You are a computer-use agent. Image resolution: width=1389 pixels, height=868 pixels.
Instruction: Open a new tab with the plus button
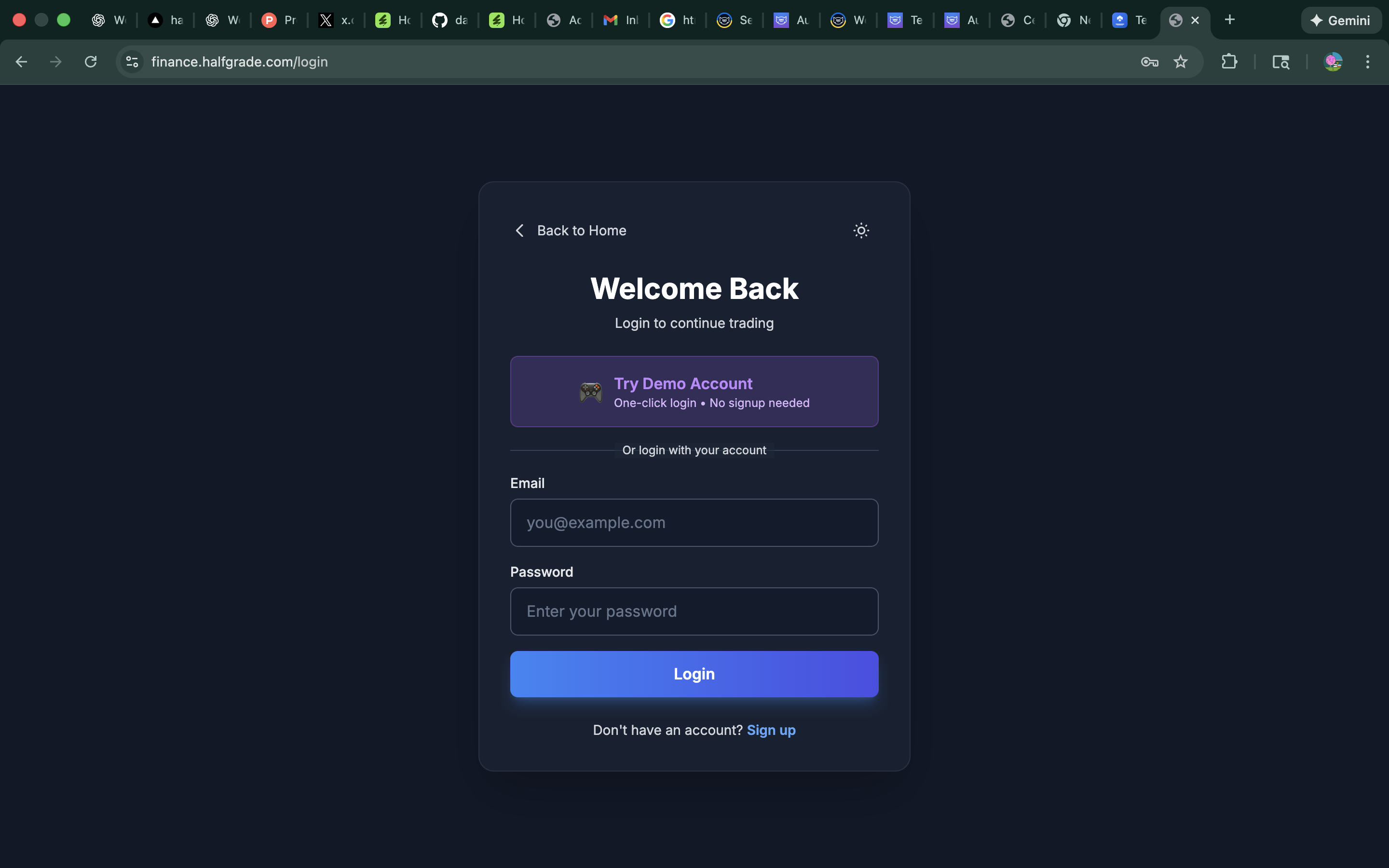pyautogui.click(x=1230, y=19)
